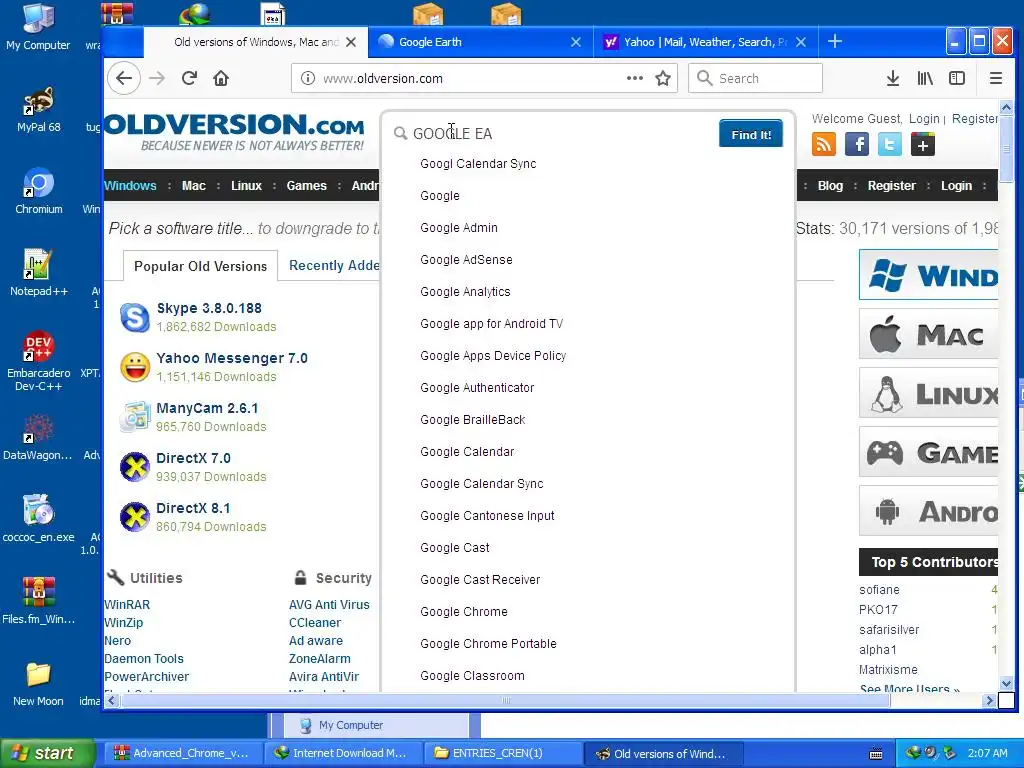Click the Yahoo Messenger smiley icon
Image resolution: width=1024 pixels, height=768 pixels.
[135, 367]
